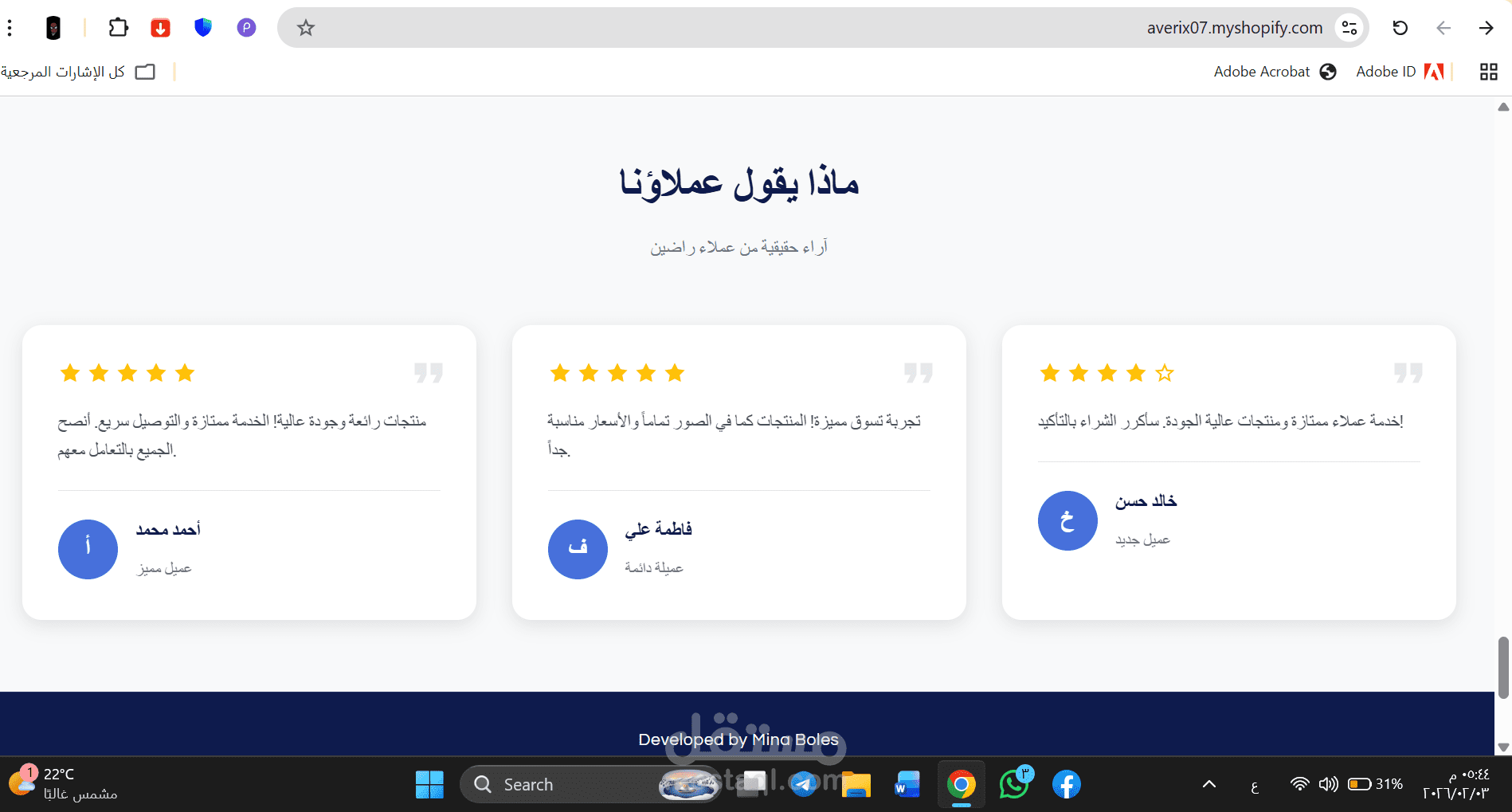Image resolution: width=1512 pixels, height=812 pixels.
Task: Open site information icon in address bar
Action: click(x=1349, y=28)
